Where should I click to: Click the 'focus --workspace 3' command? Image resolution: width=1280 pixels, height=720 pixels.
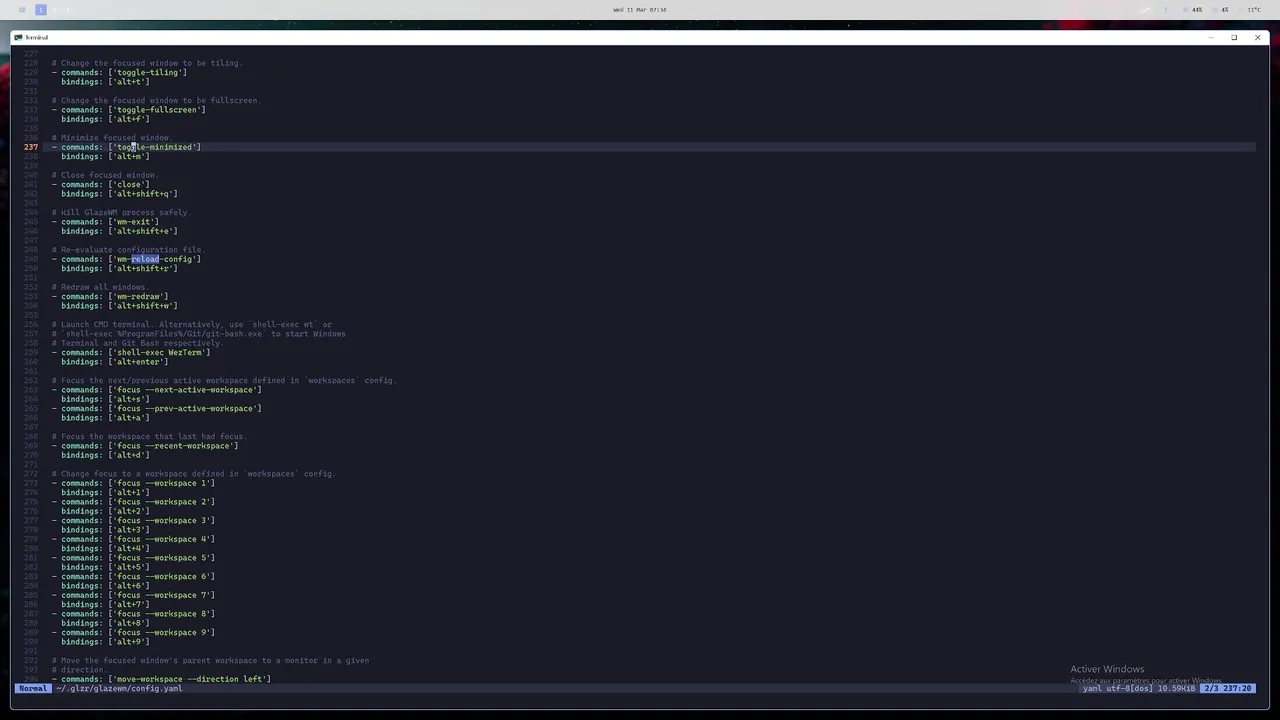coord(163,521)
